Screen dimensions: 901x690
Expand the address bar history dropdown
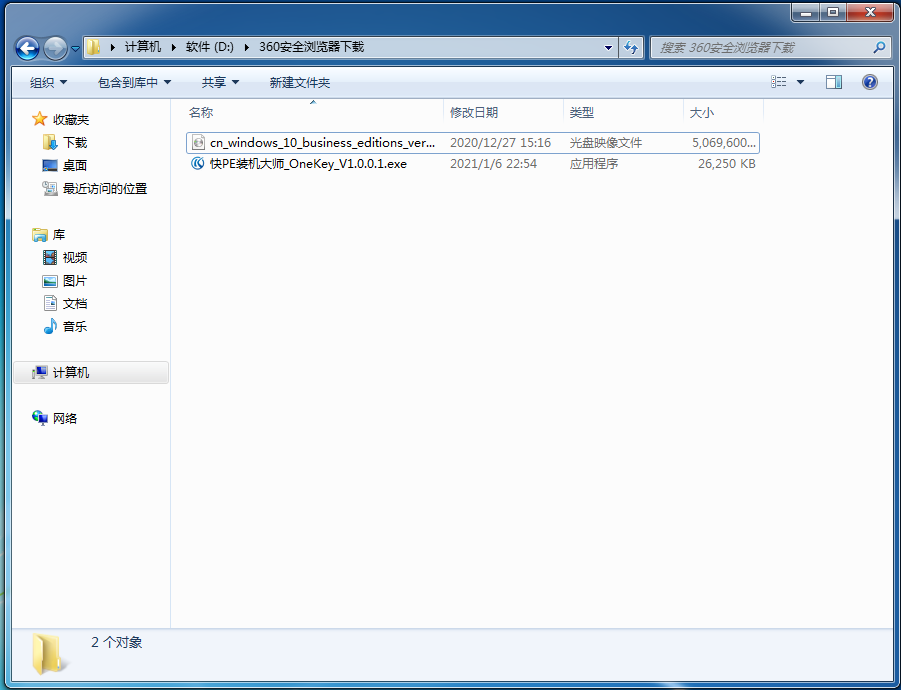(x=609, y=48)
